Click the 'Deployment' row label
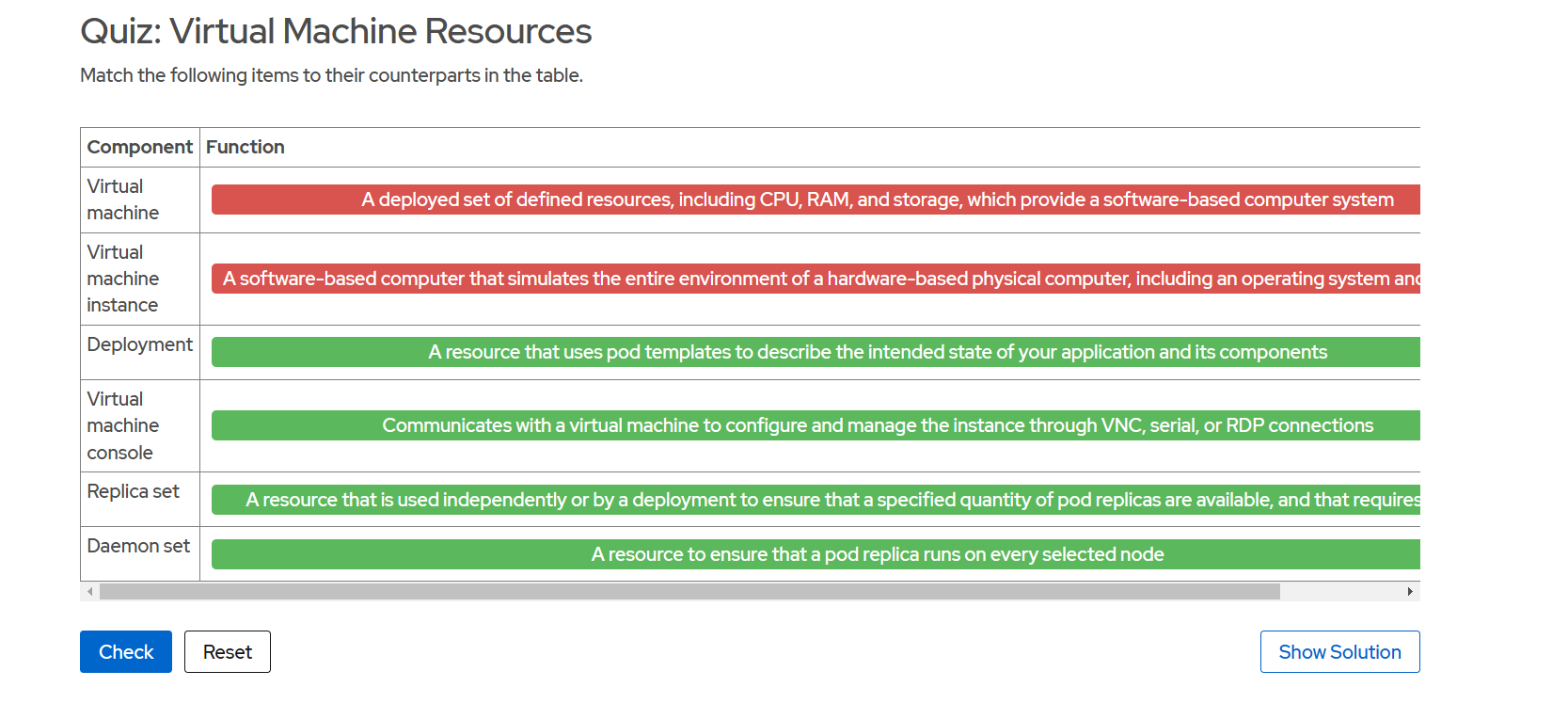Image resolution: width=1568 pixels, height=703 pixels. pos(139,344)
